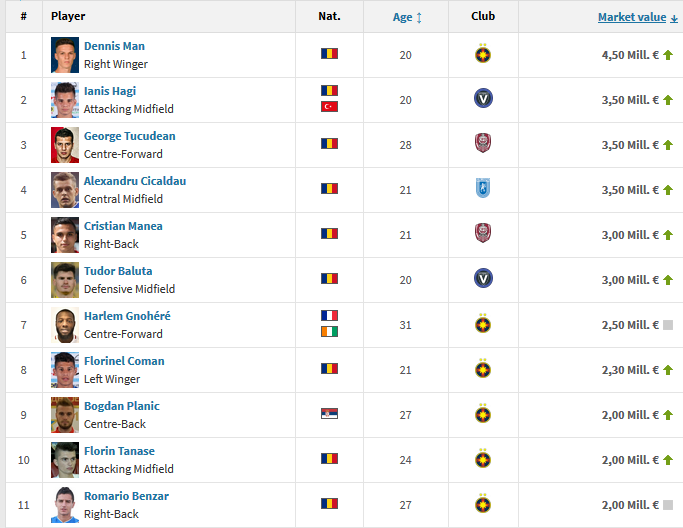Viewport: 683px width, 528px height.
Task: Open Florinel Coman's player profile
Action: click(x=124, y=361)
